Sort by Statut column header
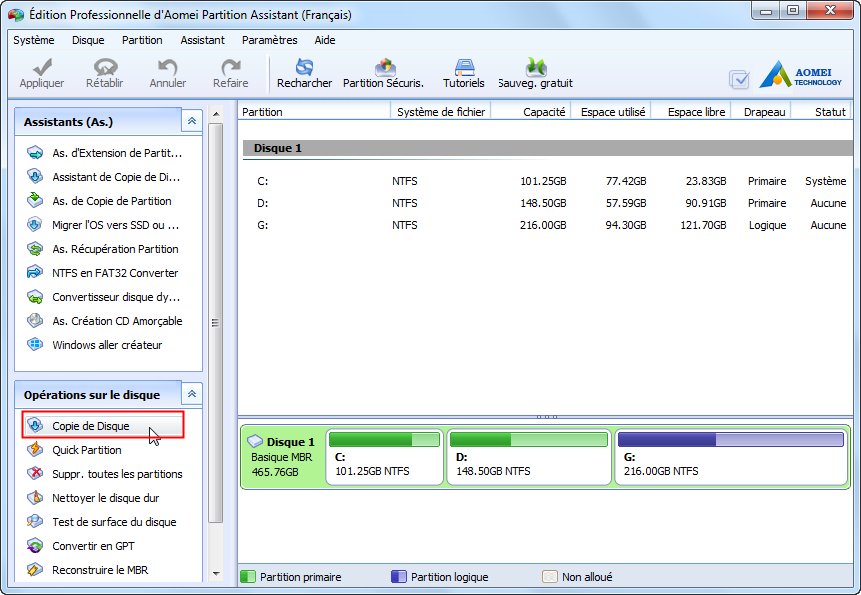The image size is (861, 595). coord(822,112)
